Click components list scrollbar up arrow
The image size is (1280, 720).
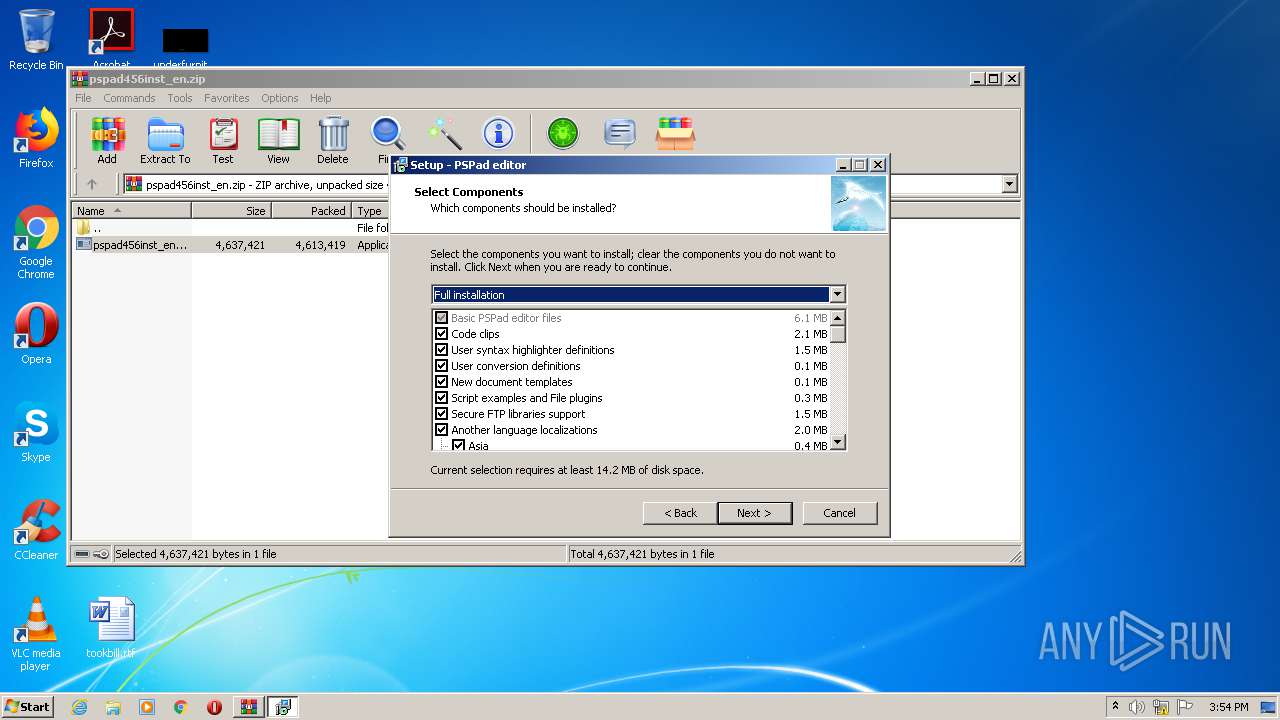point(838,318)
